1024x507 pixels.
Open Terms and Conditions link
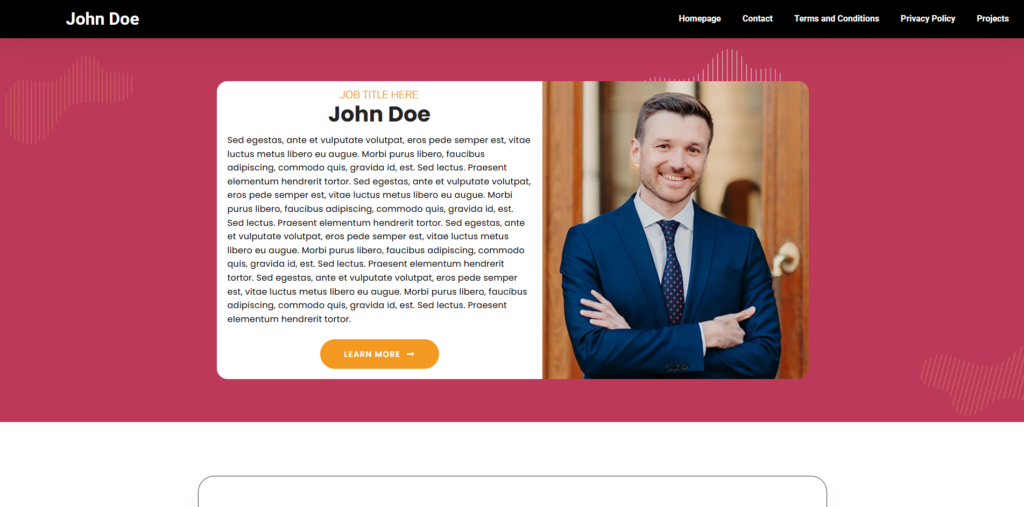(x=837, y=18)
